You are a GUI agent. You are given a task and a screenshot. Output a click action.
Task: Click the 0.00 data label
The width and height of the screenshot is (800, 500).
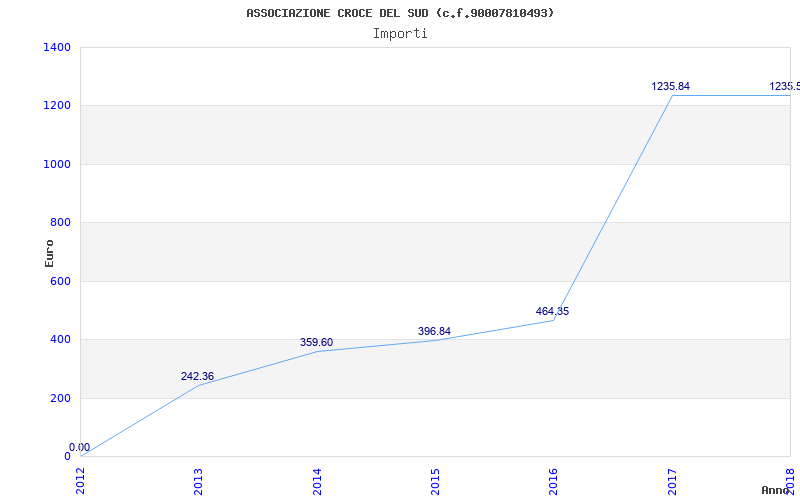80,447
